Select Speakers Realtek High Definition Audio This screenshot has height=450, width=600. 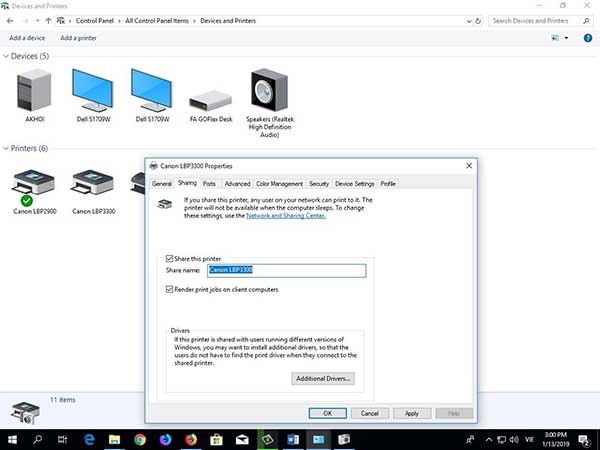pyautogui.click(x=269, y=91)
